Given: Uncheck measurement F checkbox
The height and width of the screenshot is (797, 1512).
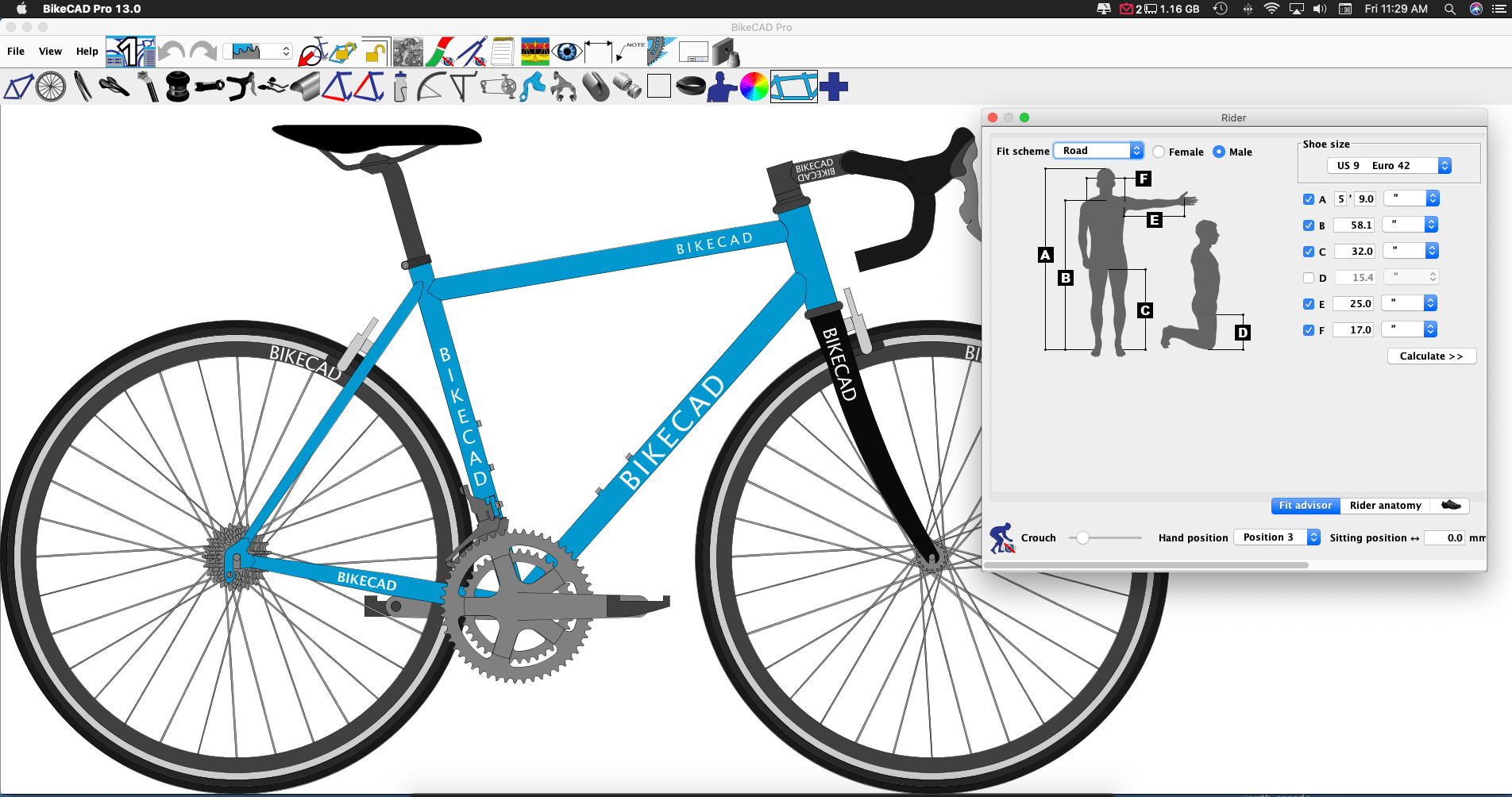Looking at the screenshot, I should click(1309, 330).
